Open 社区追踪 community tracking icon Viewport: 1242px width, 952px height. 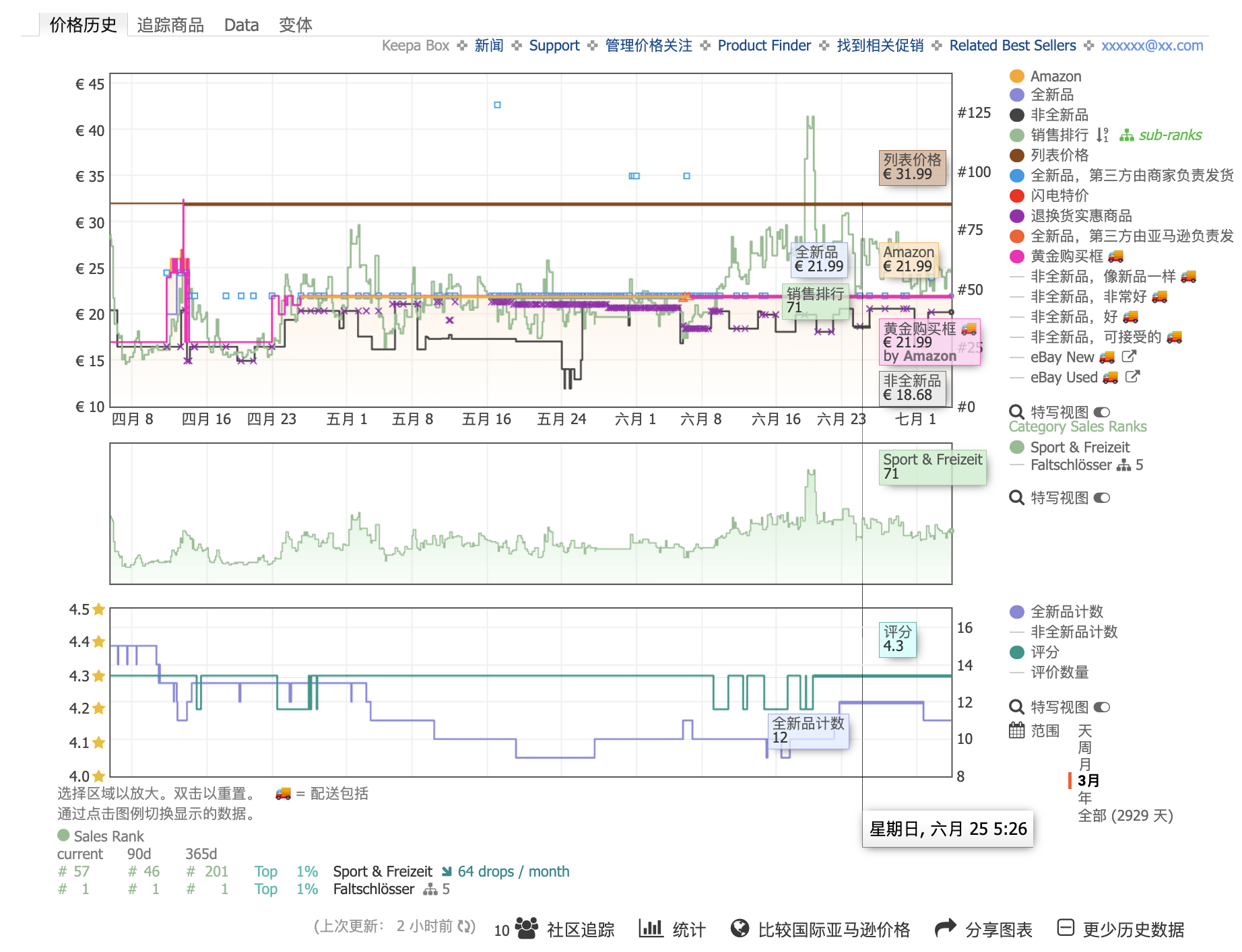(x=526, y=928)
